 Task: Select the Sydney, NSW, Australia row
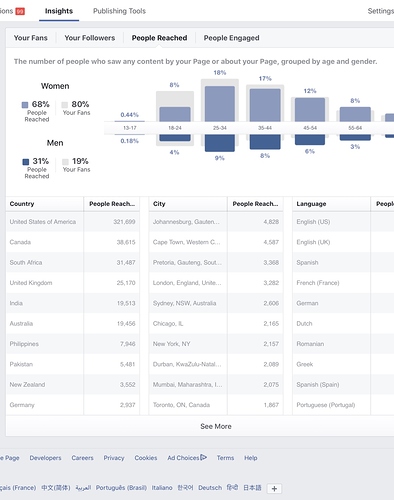coord(216,303)
